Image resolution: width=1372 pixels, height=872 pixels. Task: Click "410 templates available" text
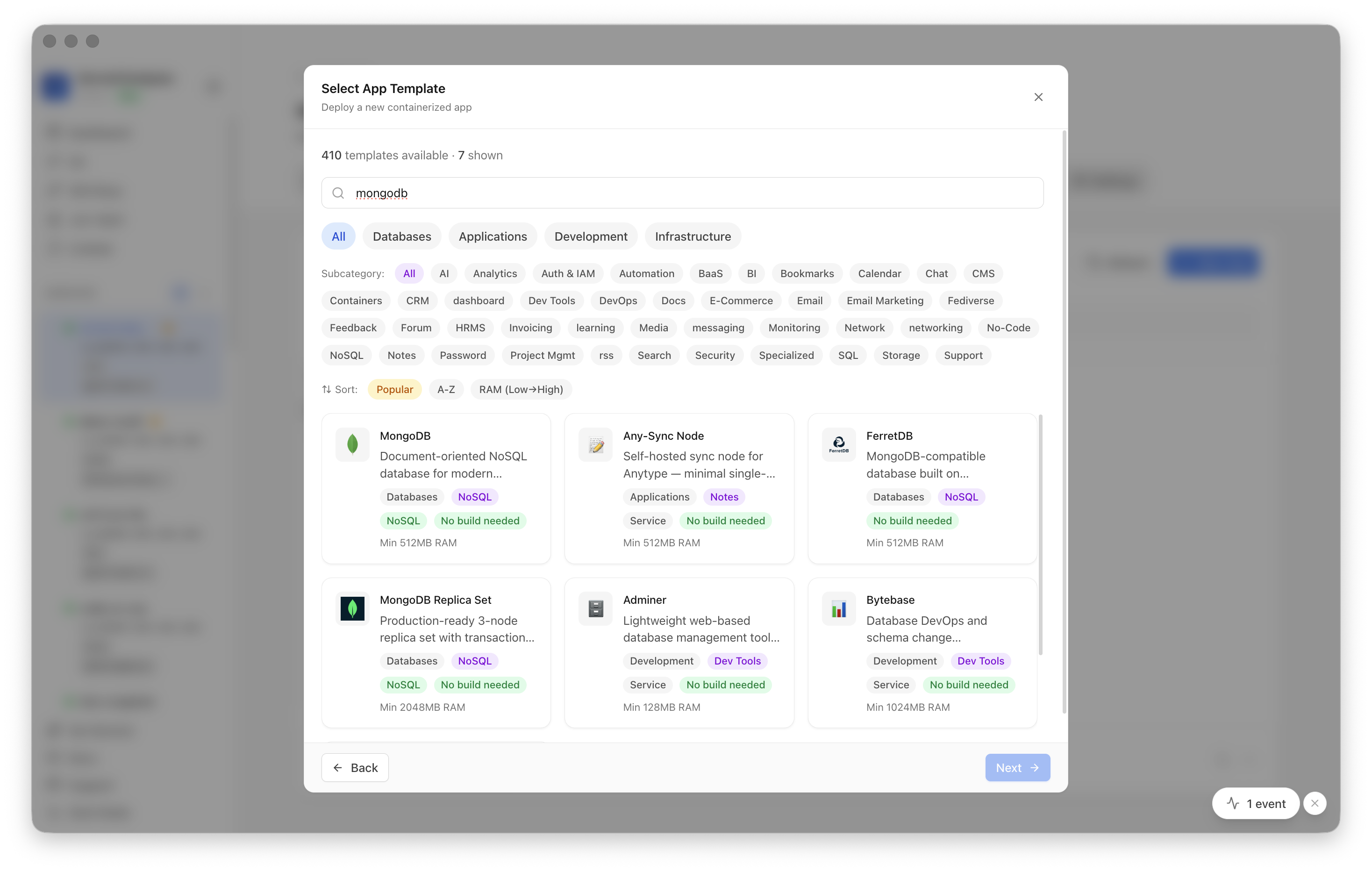pyautogui.click(x=385, y=155)
